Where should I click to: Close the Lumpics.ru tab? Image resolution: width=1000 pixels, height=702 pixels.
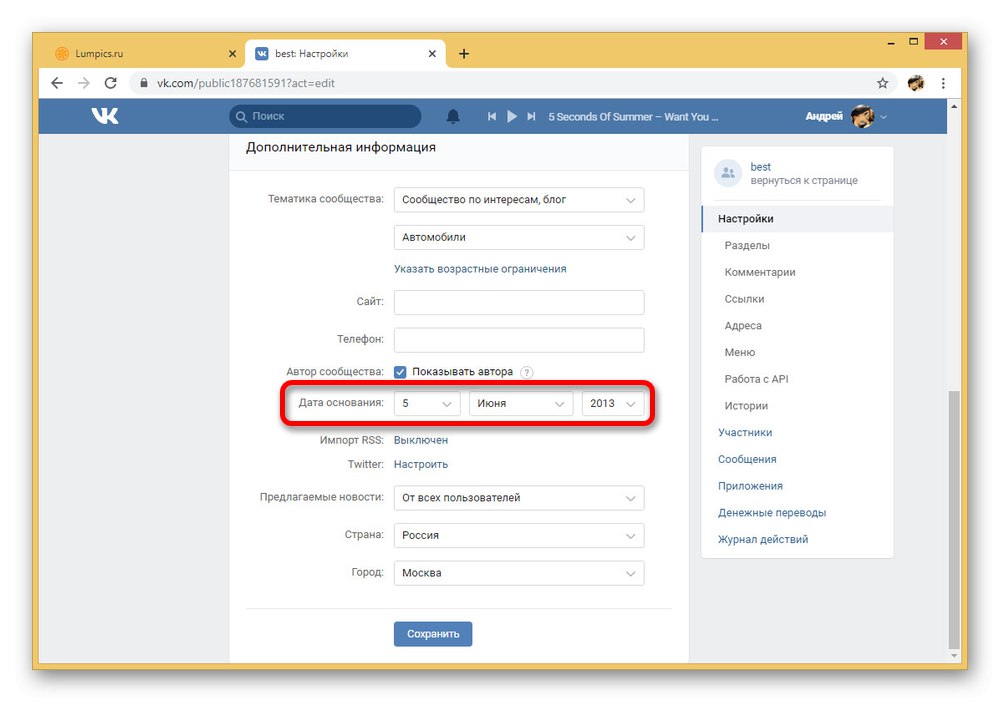click(232, 54)
